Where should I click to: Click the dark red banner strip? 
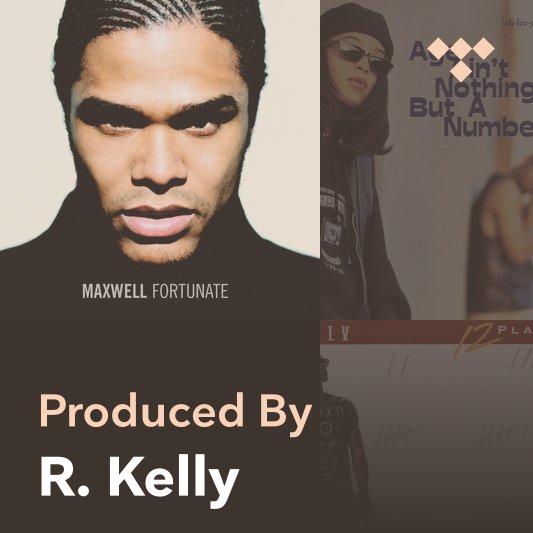click(426, 332)
